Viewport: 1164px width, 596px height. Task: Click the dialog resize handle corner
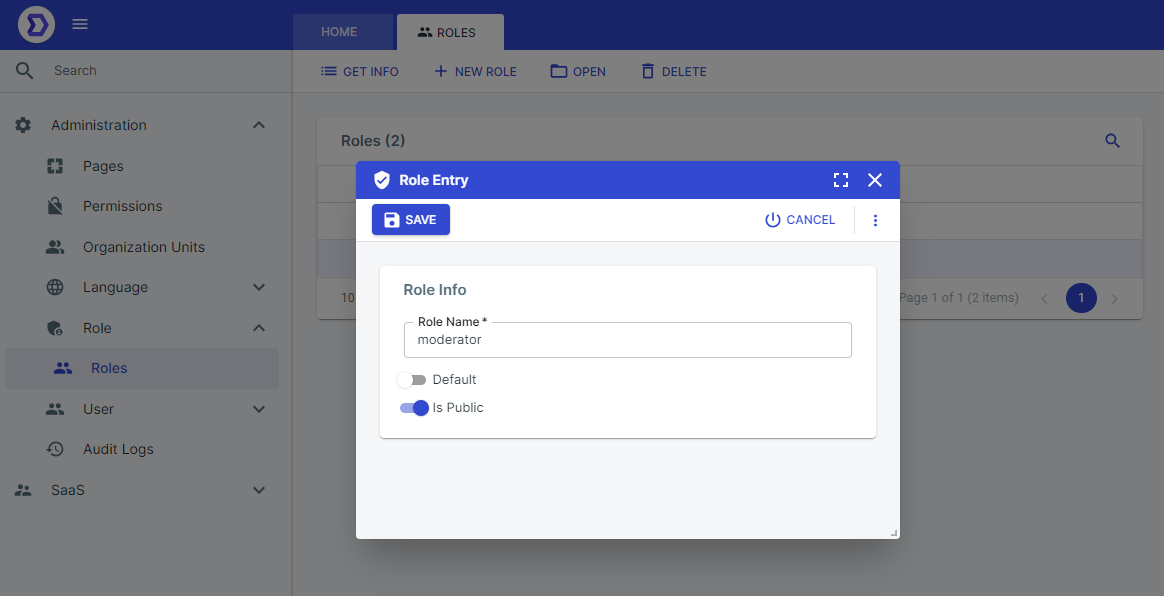(894, 532)
